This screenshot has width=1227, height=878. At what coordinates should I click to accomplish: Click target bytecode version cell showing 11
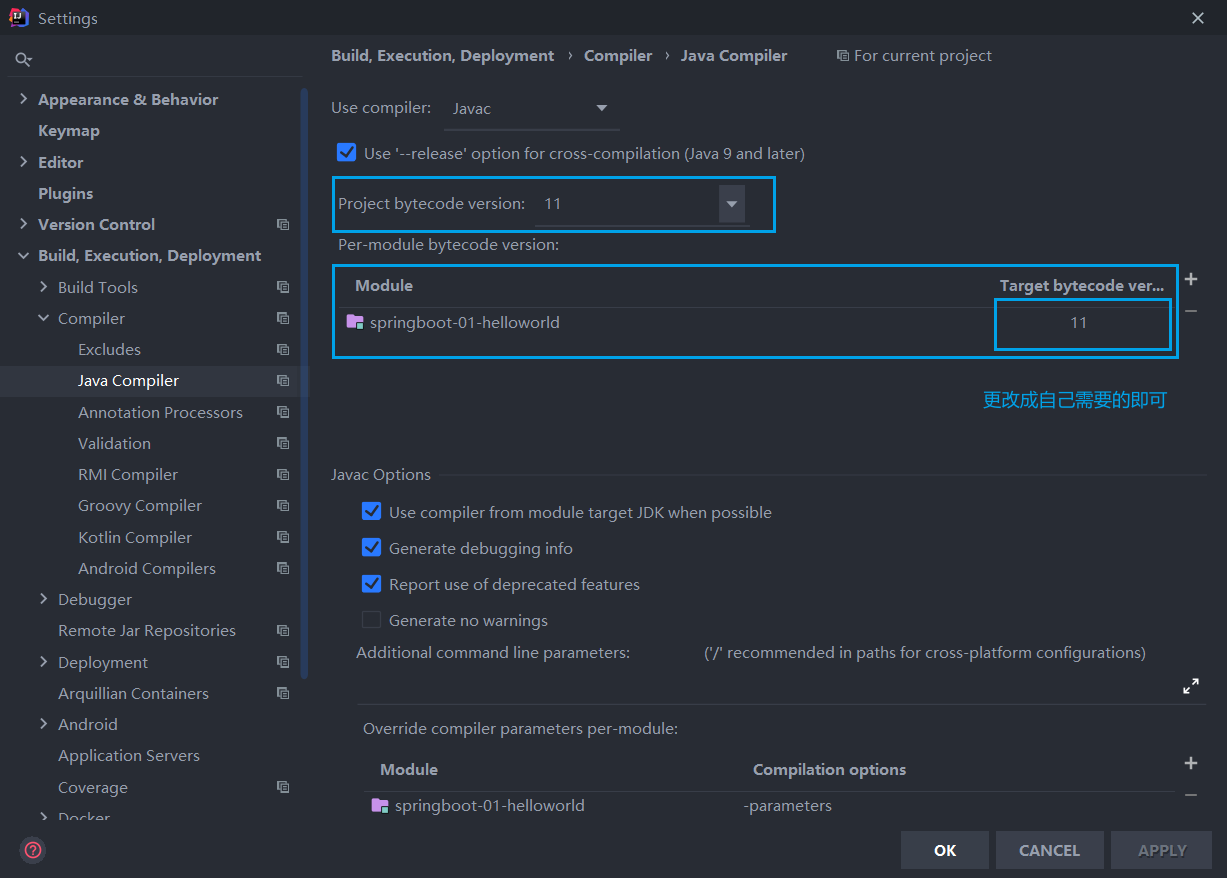1078,323
